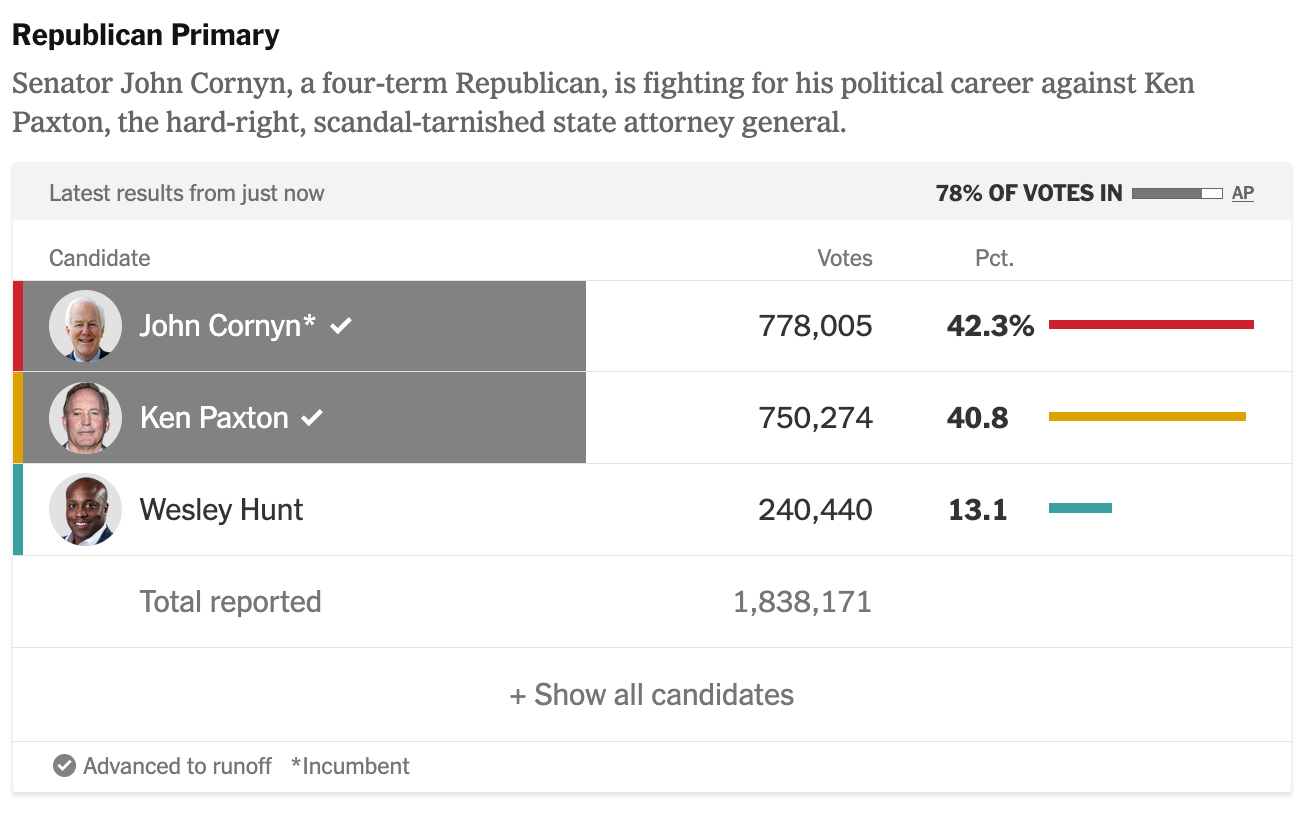
Task: Click the Wesley Hunt candidate name
Action: (221, 510)
